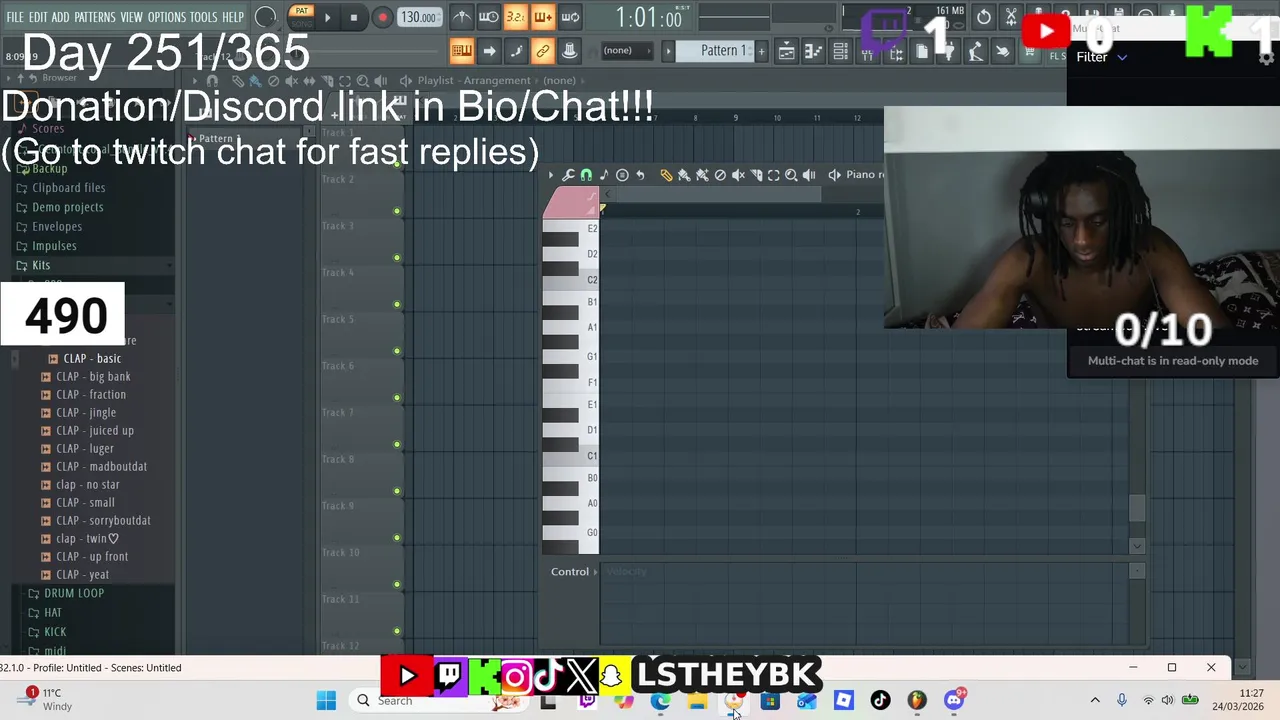Select the piano roll Playback scrub tool
The height and width of the screenshot is (720, 1280).
pos(809,175)
